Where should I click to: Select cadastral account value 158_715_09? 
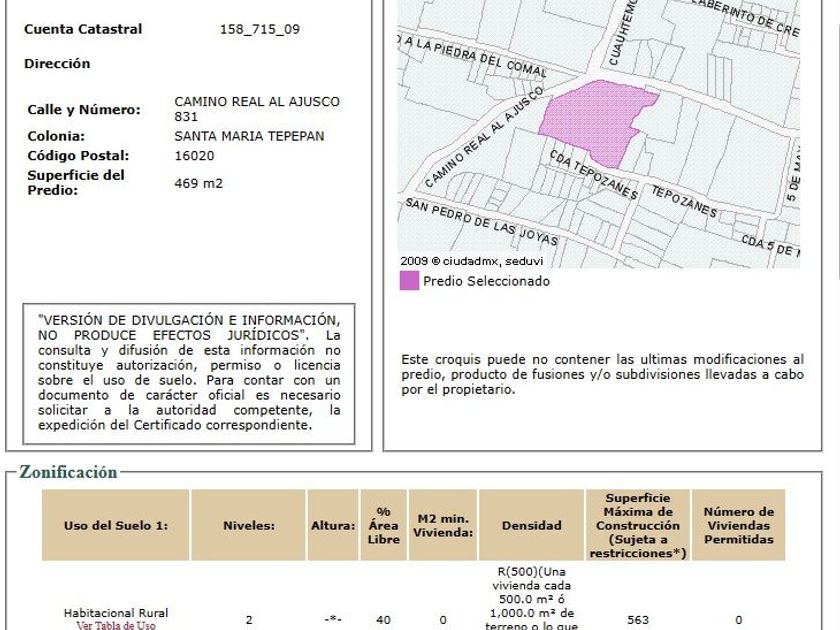(x=260, y=29)
